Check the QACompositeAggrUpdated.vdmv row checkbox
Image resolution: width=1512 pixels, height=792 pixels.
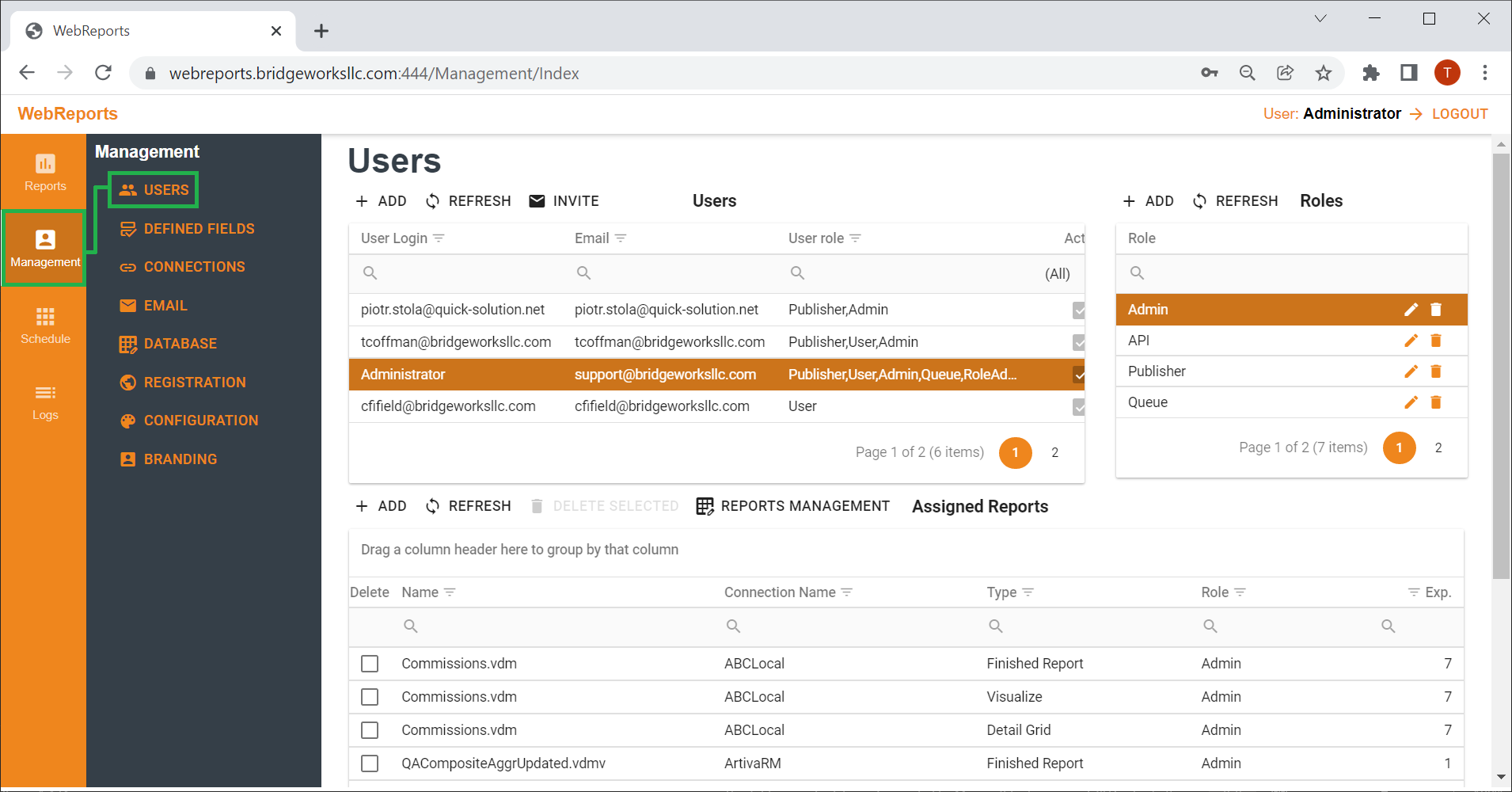[370, 763]
